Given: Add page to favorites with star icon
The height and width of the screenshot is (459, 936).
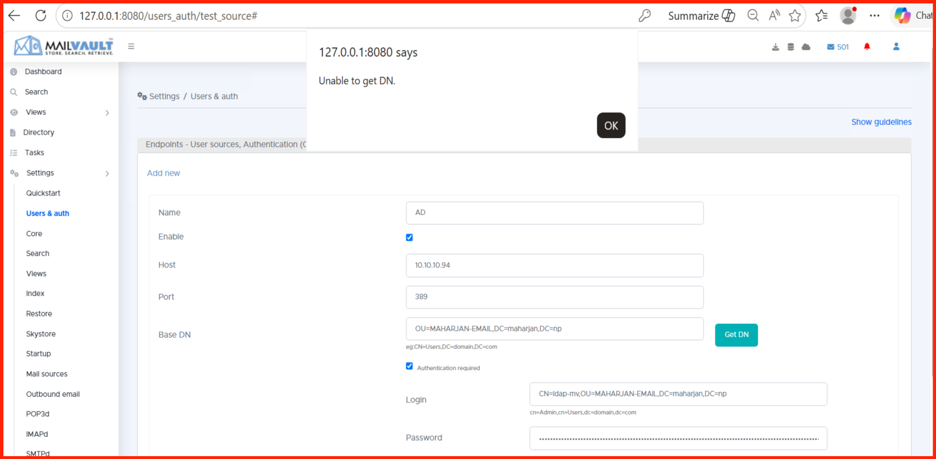Looking at the screenshot, I should (x=795, y=16).
